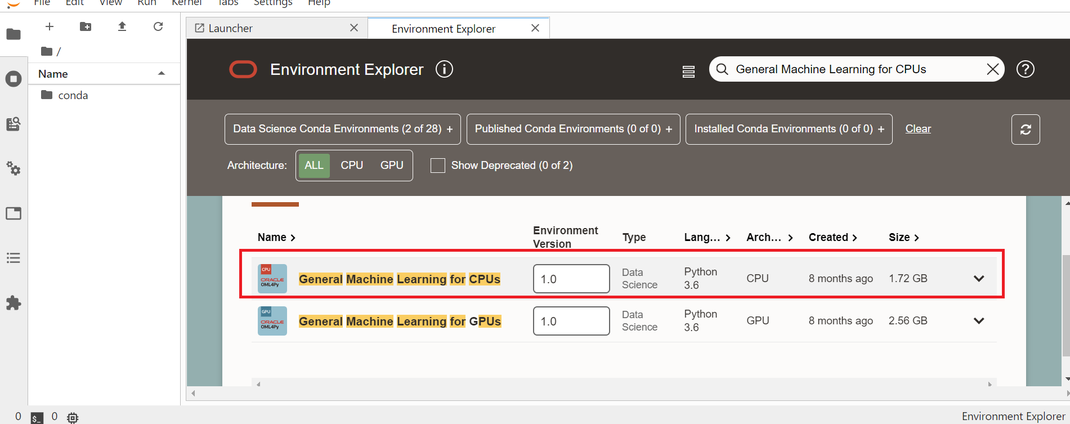Image resolution: width=1070 pixels, height=424 pixels.
Task: Expand the General Machine Learning for CPUs row
Action: (x=979, y=279)
